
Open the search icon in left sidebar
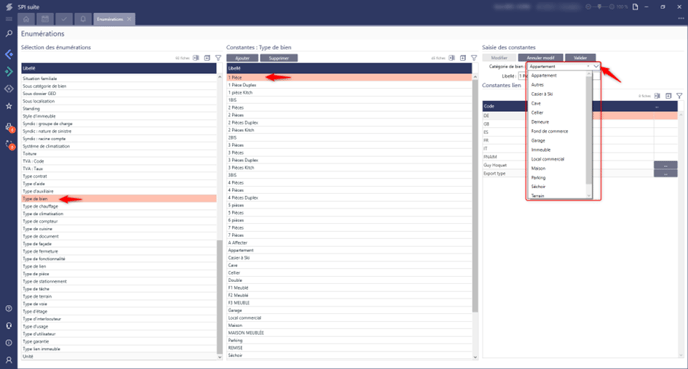pyautogui.click(x=8, y=34)
